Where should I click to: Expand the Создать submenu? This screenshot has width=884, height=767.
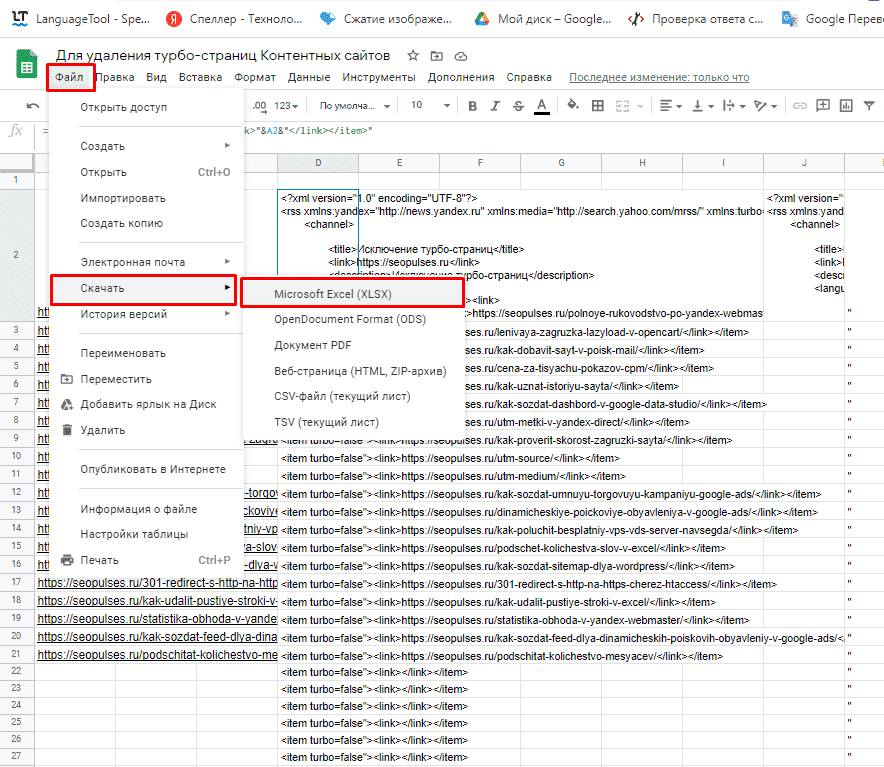pos(147,146)
